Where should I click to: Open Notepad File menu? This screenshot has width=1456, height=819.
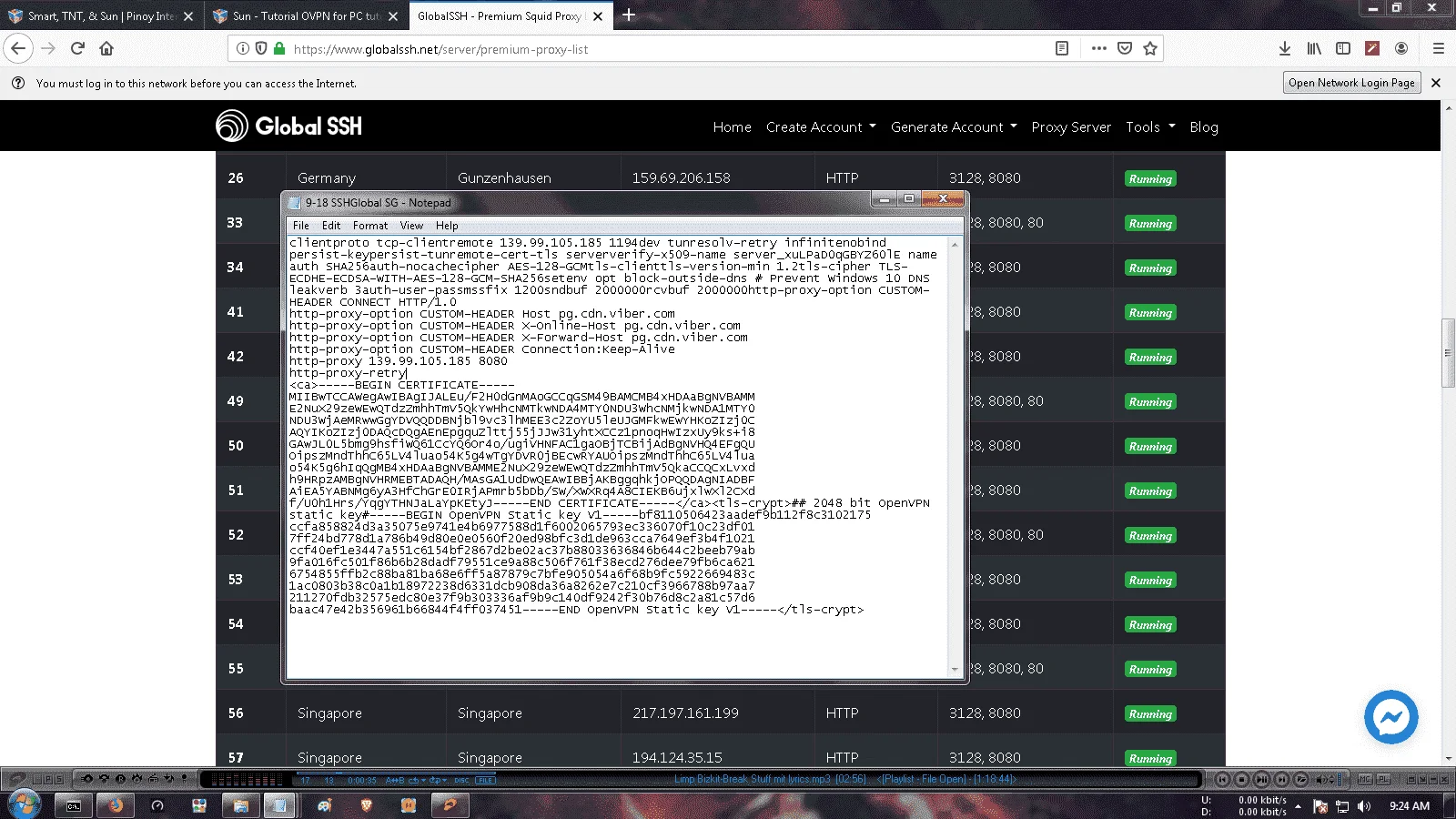[x=300, y=226]
